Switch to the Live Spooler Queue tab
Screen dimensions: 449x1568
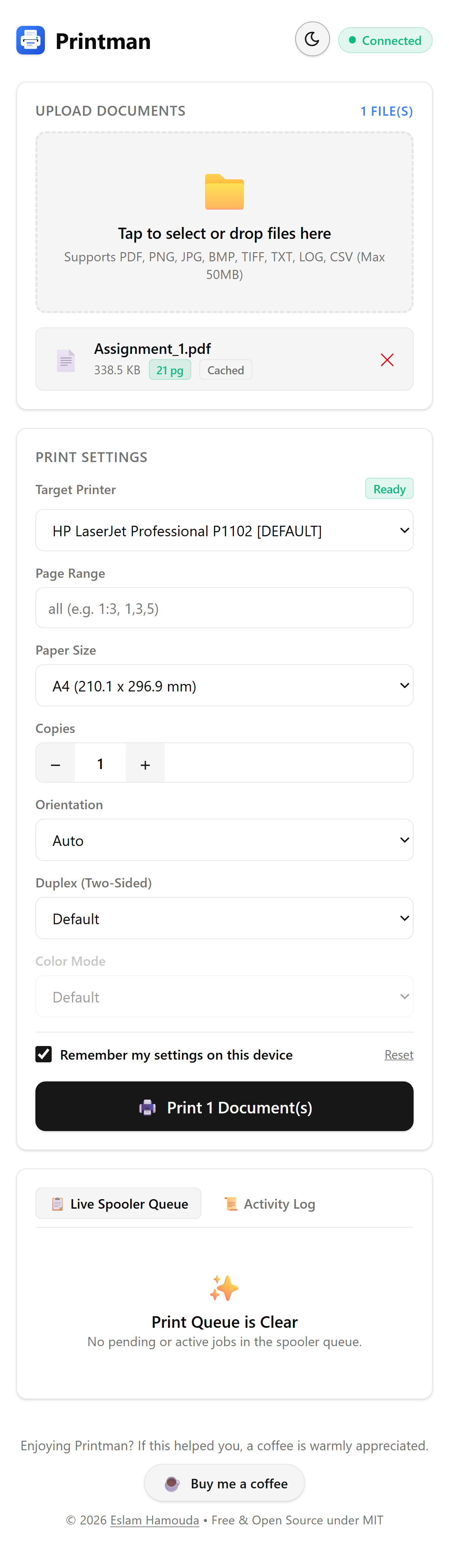[x=119, y=1204]
